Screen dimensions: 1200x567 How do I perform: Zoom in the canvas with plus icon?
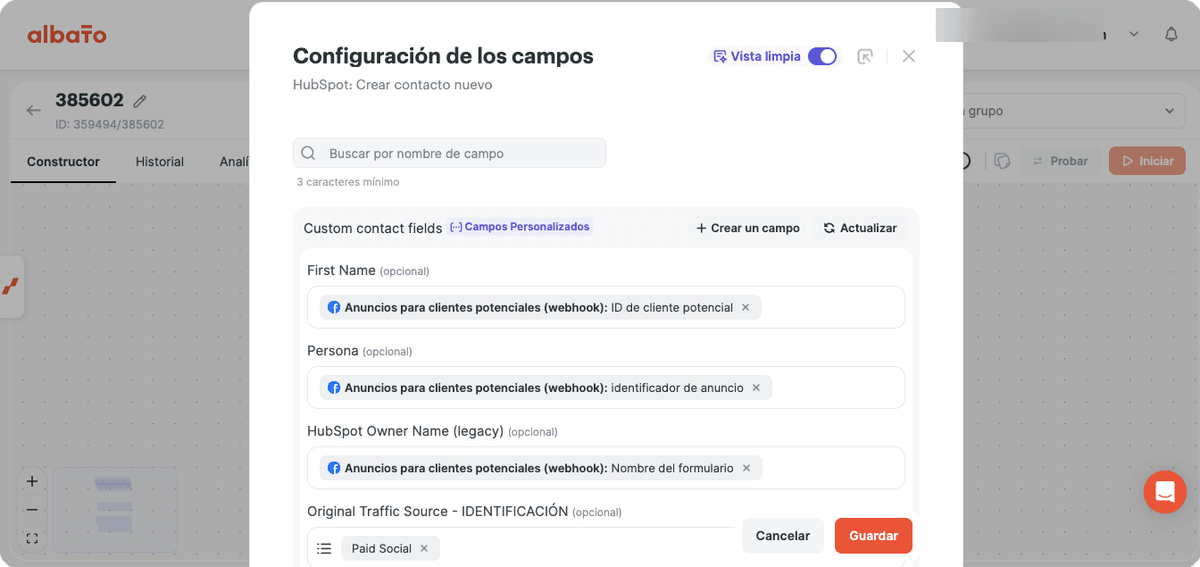pos(32,481)
